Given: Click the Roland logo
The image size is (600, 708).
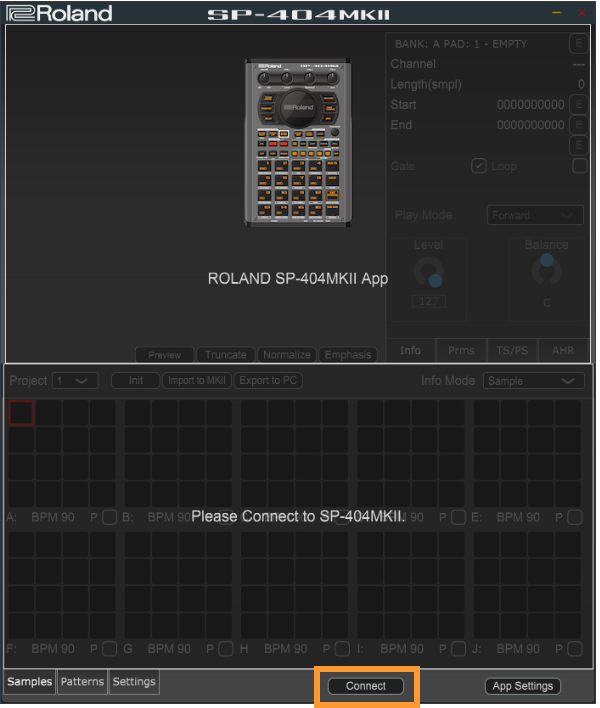Looking at the screenshot, I should coord(60,13).
